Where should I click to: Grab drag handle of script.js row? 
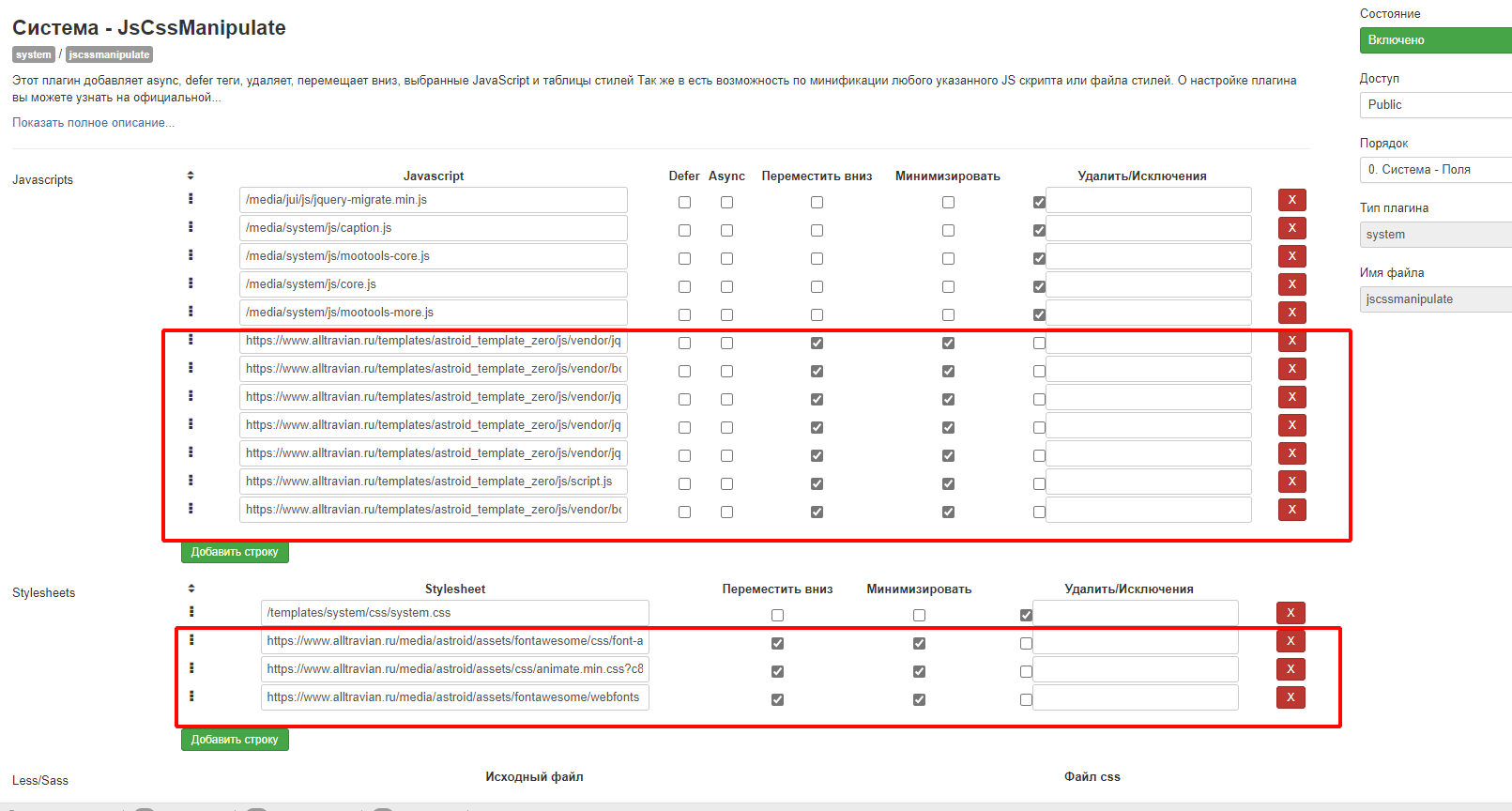pos(191,480)
